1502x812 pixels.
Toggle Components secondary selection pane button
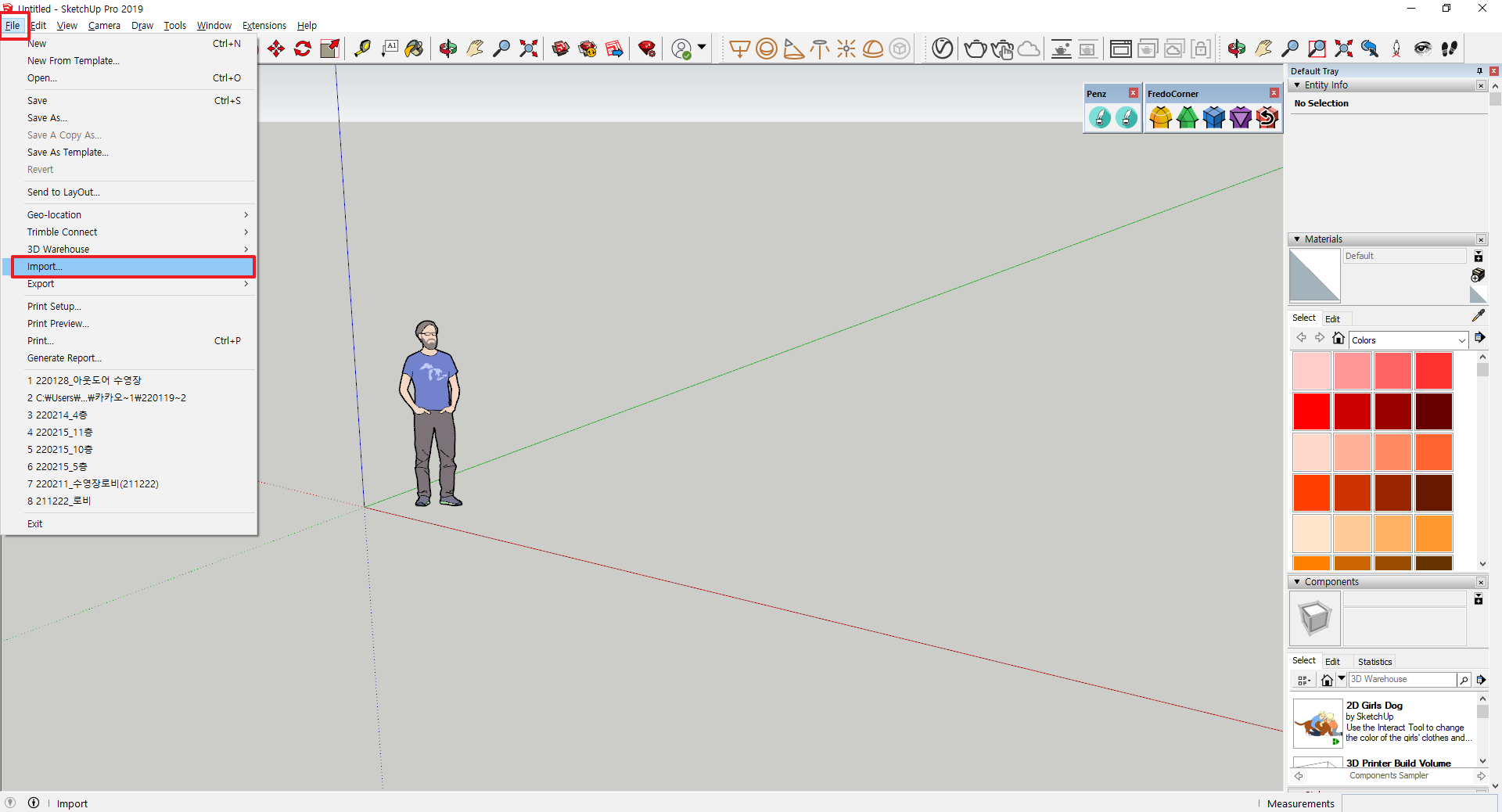[1479, 599]
